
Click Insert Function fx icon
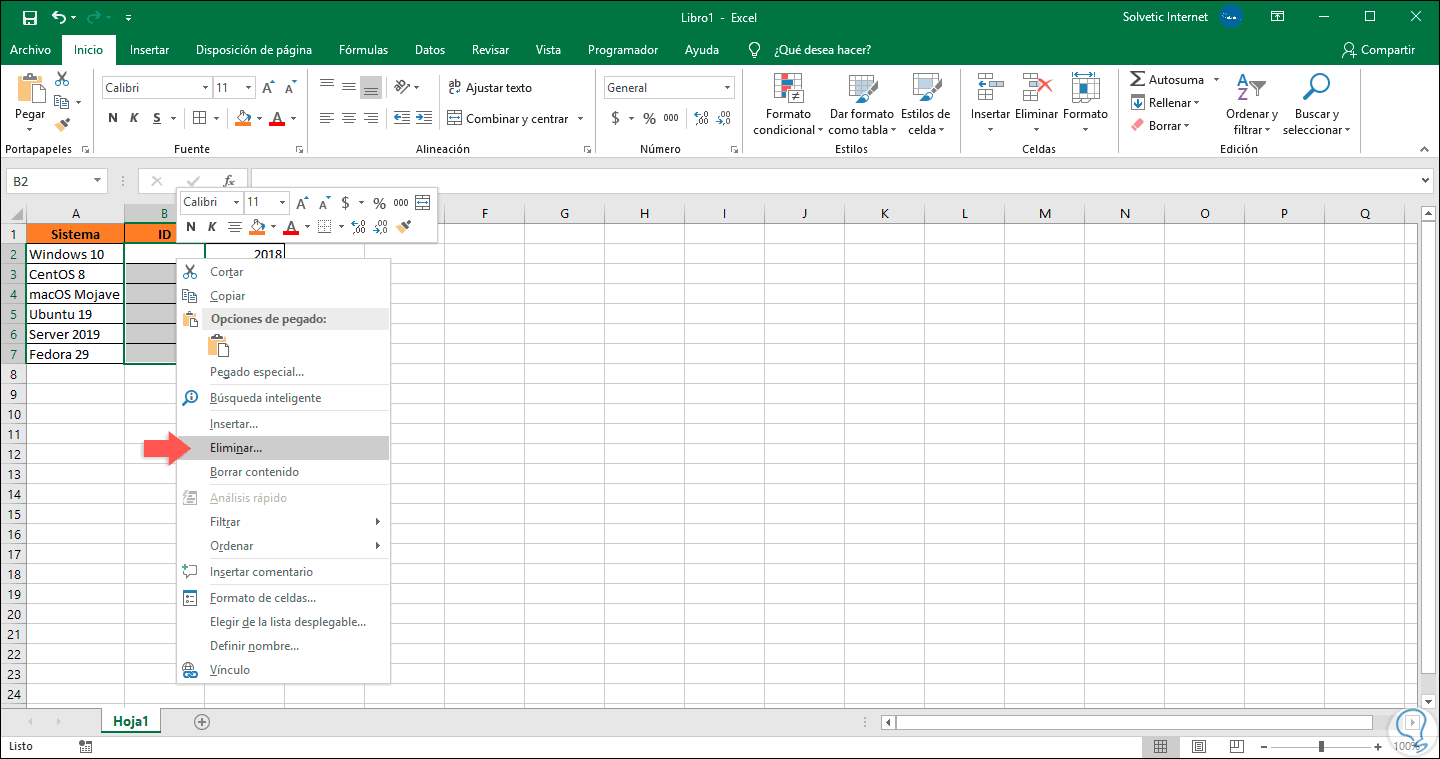[x=229, y=181]
